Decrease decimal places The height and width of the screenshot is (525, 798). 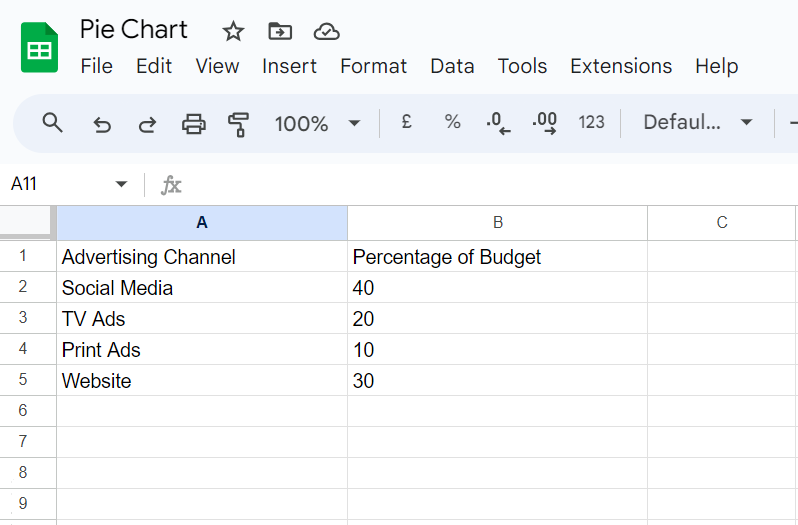[498, 123]
